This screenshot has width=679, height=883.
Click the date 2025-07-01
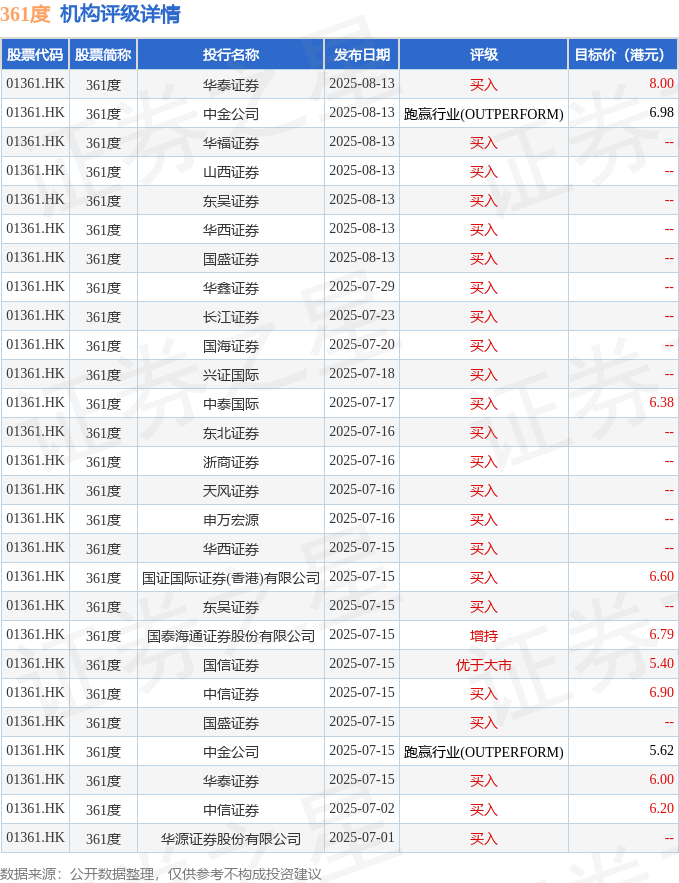point(362,837)
